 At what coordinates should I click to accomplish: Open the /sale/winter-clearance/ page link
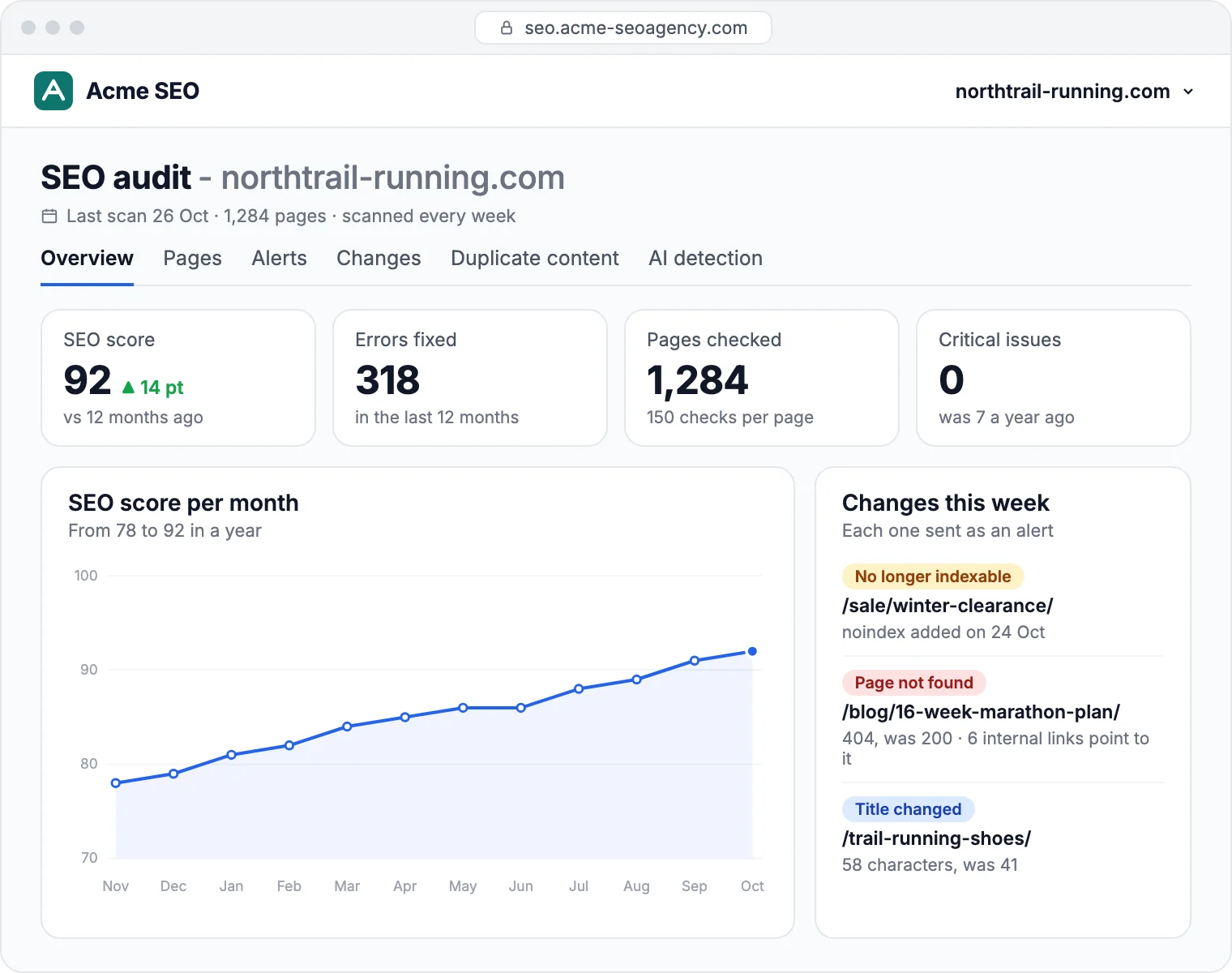948,606
